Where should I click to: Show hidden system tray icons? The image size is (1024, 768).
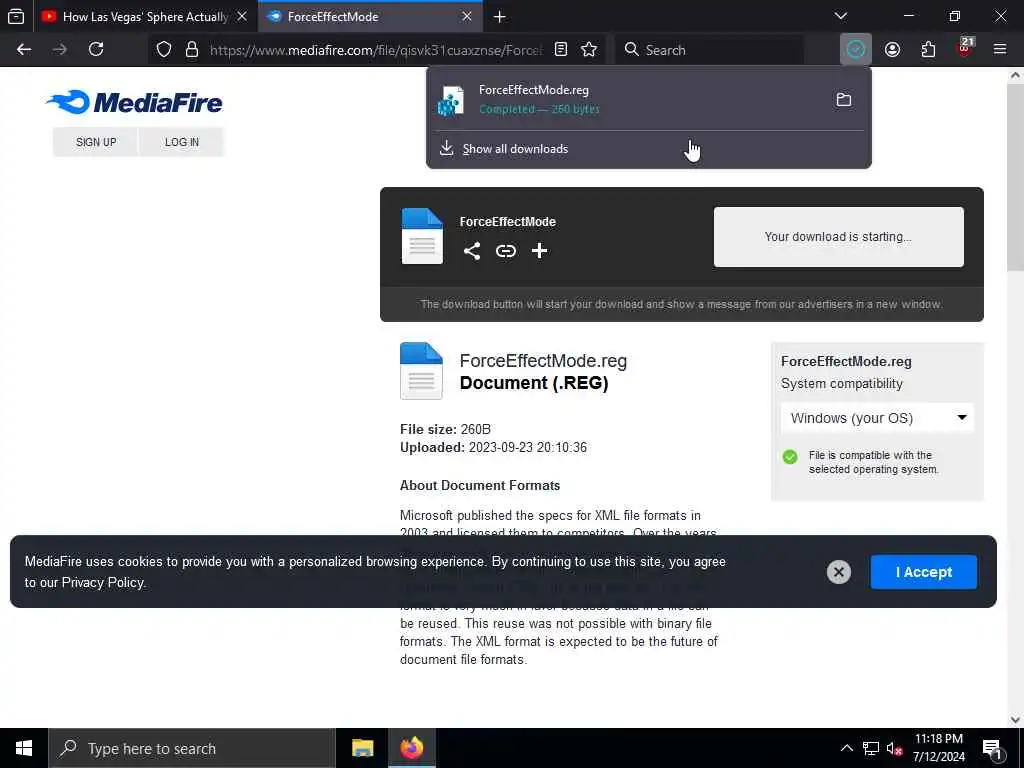click(x=846, y=748)
